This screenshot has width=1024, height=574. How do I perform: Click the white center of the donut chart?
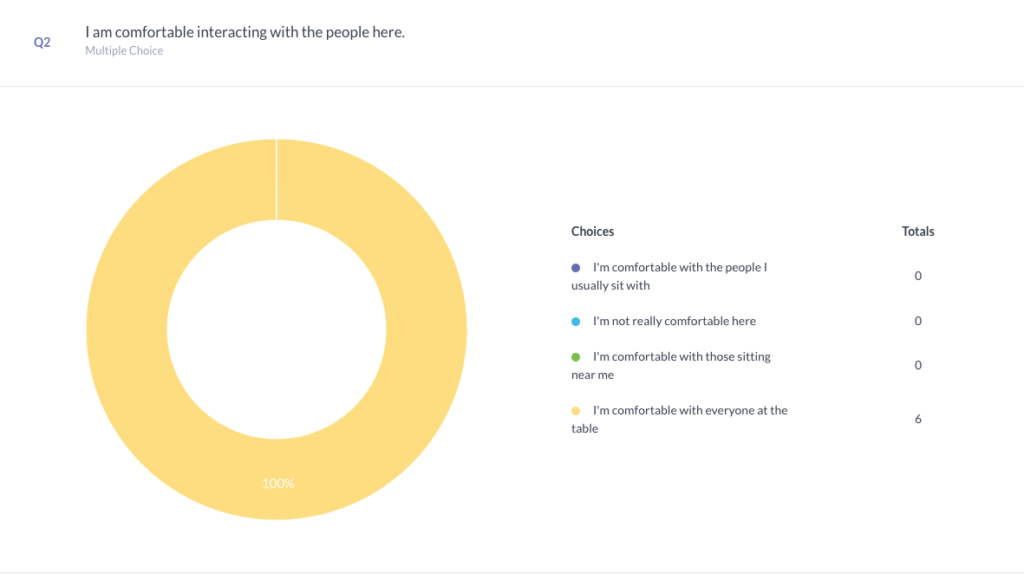[x=277, y=330]
